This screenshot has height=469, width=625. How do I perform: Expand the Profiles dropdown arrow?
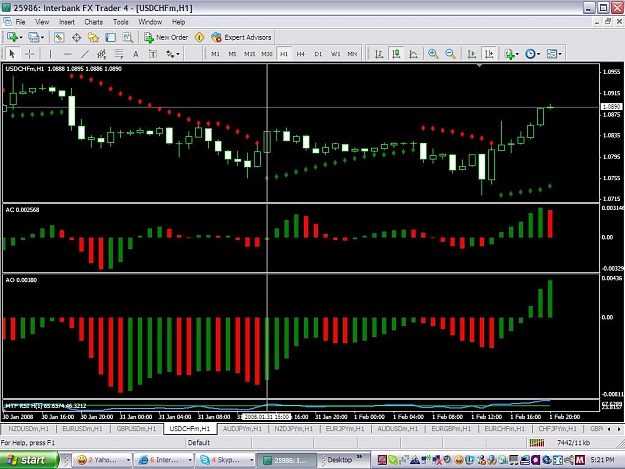point(42,37)
